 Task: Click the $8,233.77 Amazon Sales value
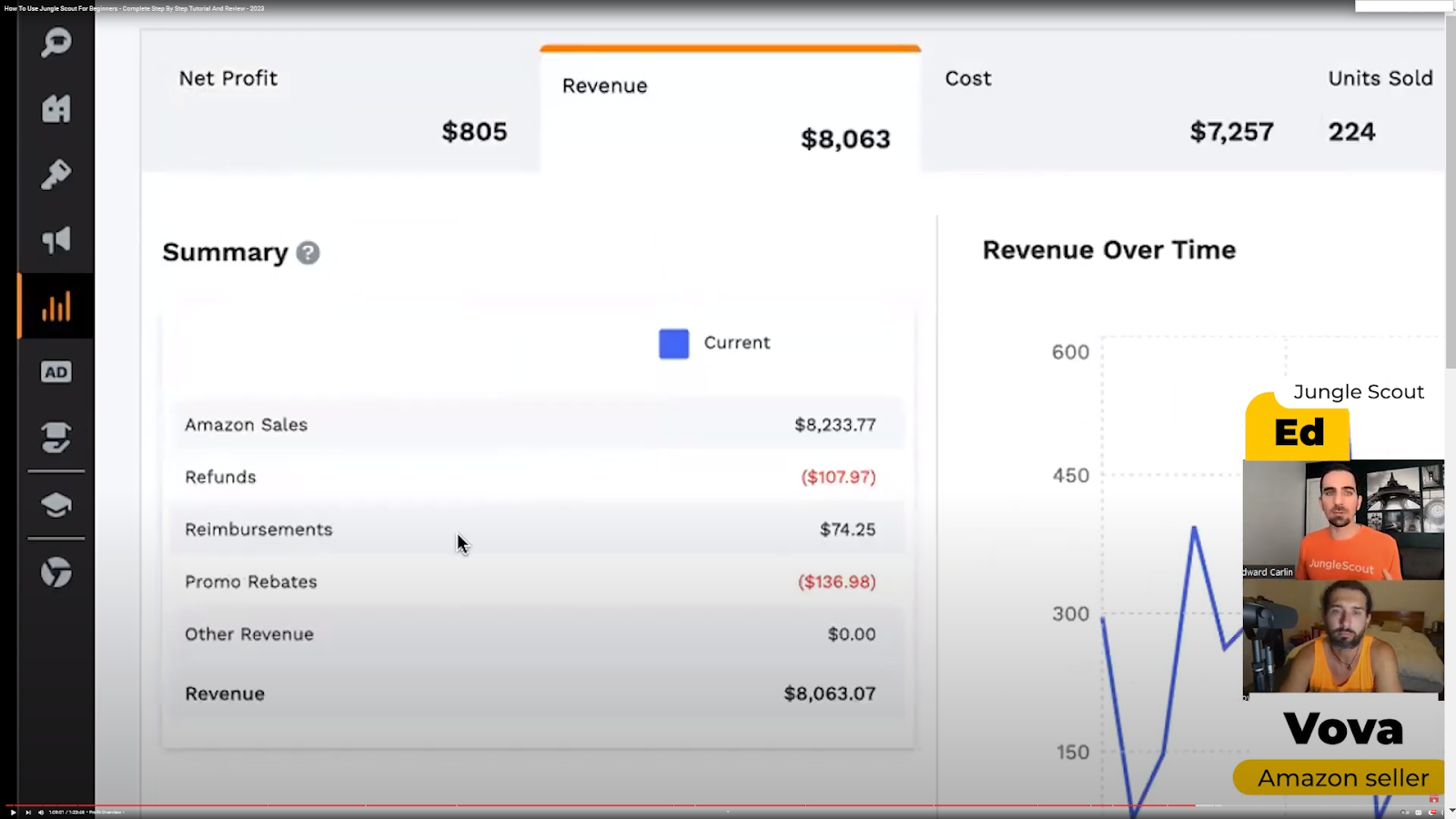coord(835,425)
